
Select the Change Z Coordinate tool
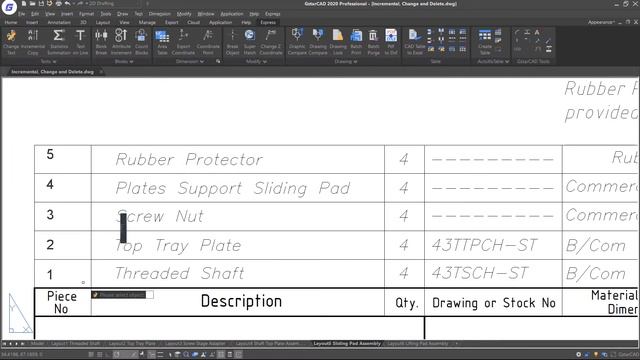[x=271, y=42]
